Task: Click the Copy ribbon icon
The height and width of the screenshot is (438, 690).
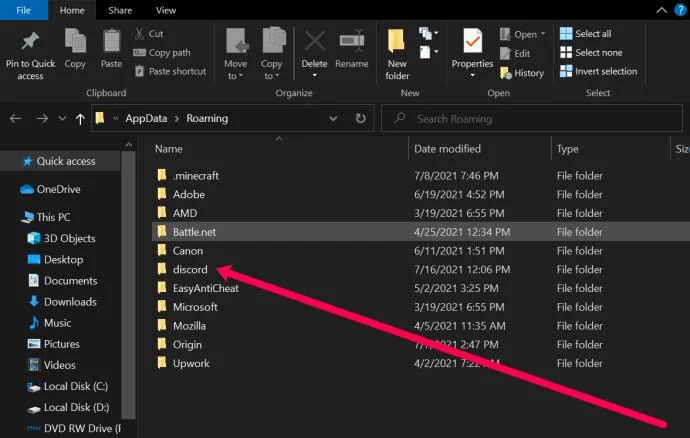Action: coord(75,41)
